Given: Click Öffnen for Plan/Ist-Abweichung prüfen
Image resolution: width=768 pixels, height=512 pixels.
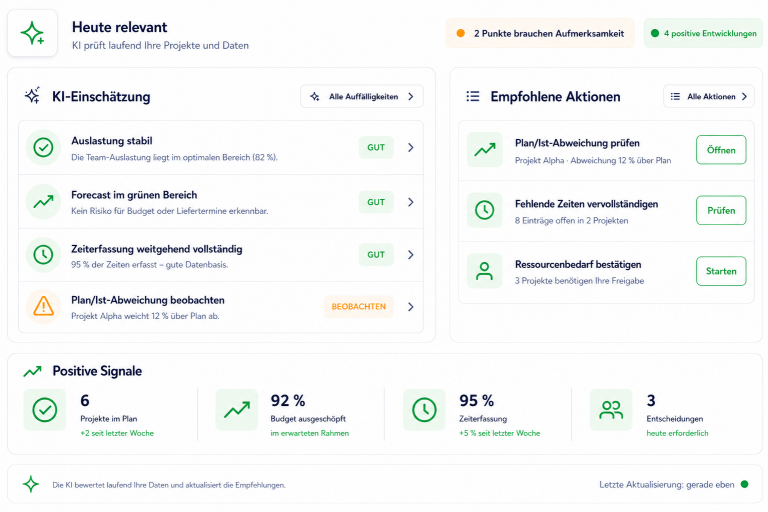Looking at the screenshot, I should pyautogui.click(x=721, y=150).
